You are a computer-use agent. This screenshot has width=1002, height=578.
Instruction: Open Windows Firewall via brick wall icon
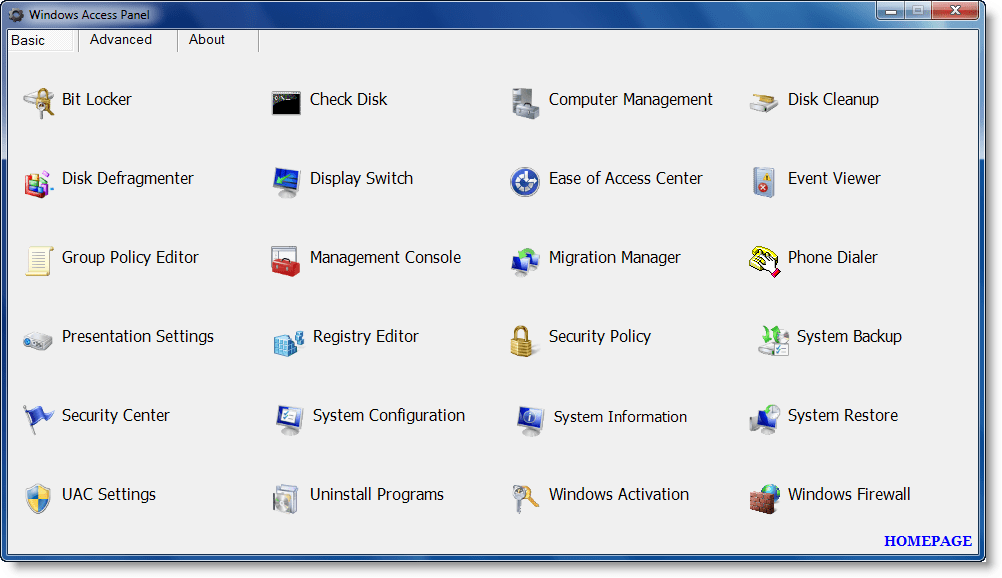pos(764,497)
